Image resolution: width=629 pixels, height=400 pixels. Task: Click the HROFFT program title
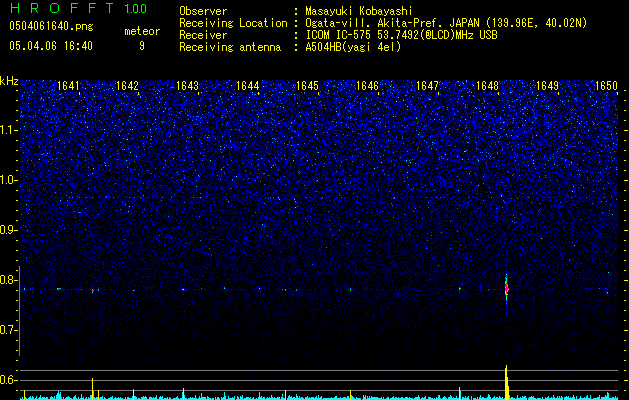[x=62, y=8]
